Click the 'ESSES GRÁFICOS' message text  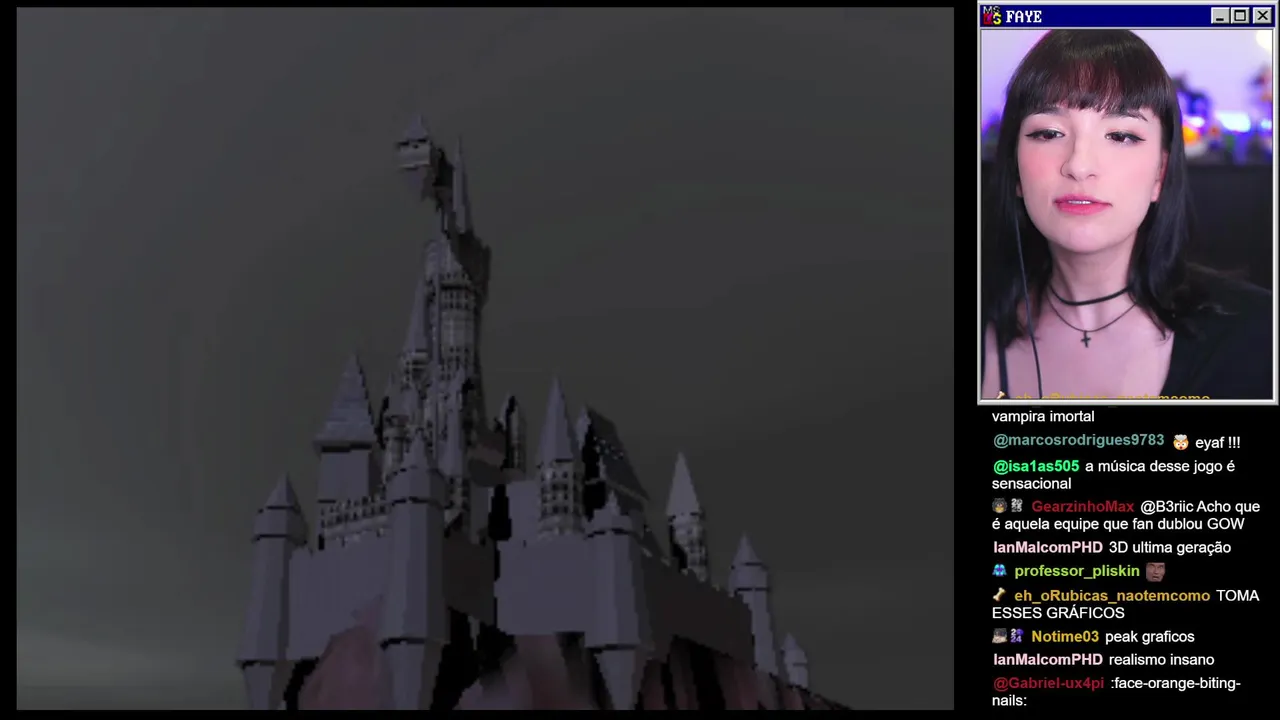pyautogui.click(x=1058, y=613)
